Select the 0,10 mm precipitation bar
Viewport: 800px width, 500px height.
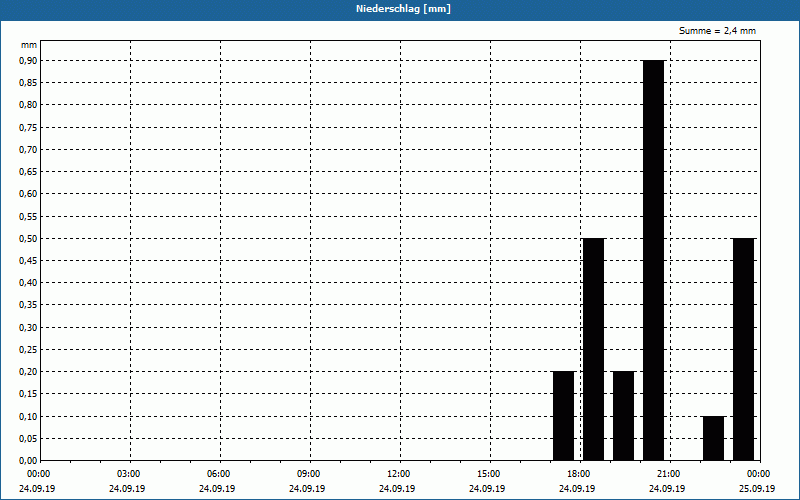point(713,438)
